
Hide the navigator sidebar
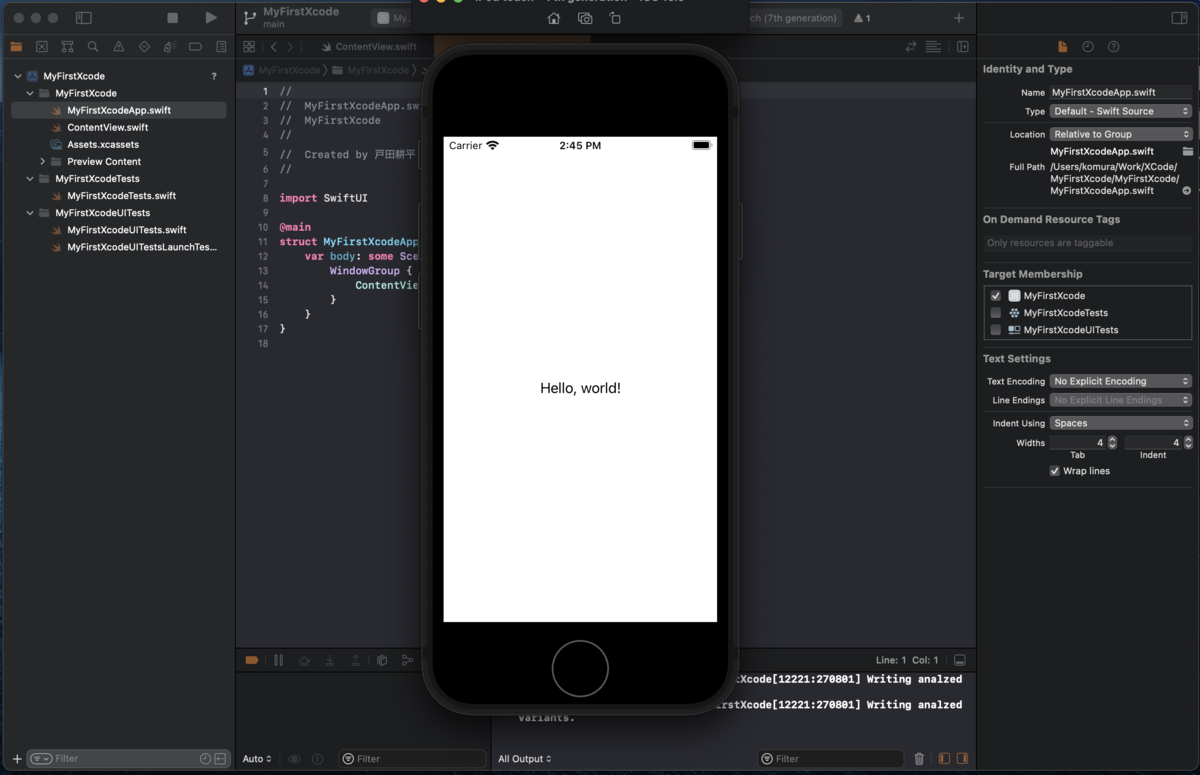coord(84,18)
